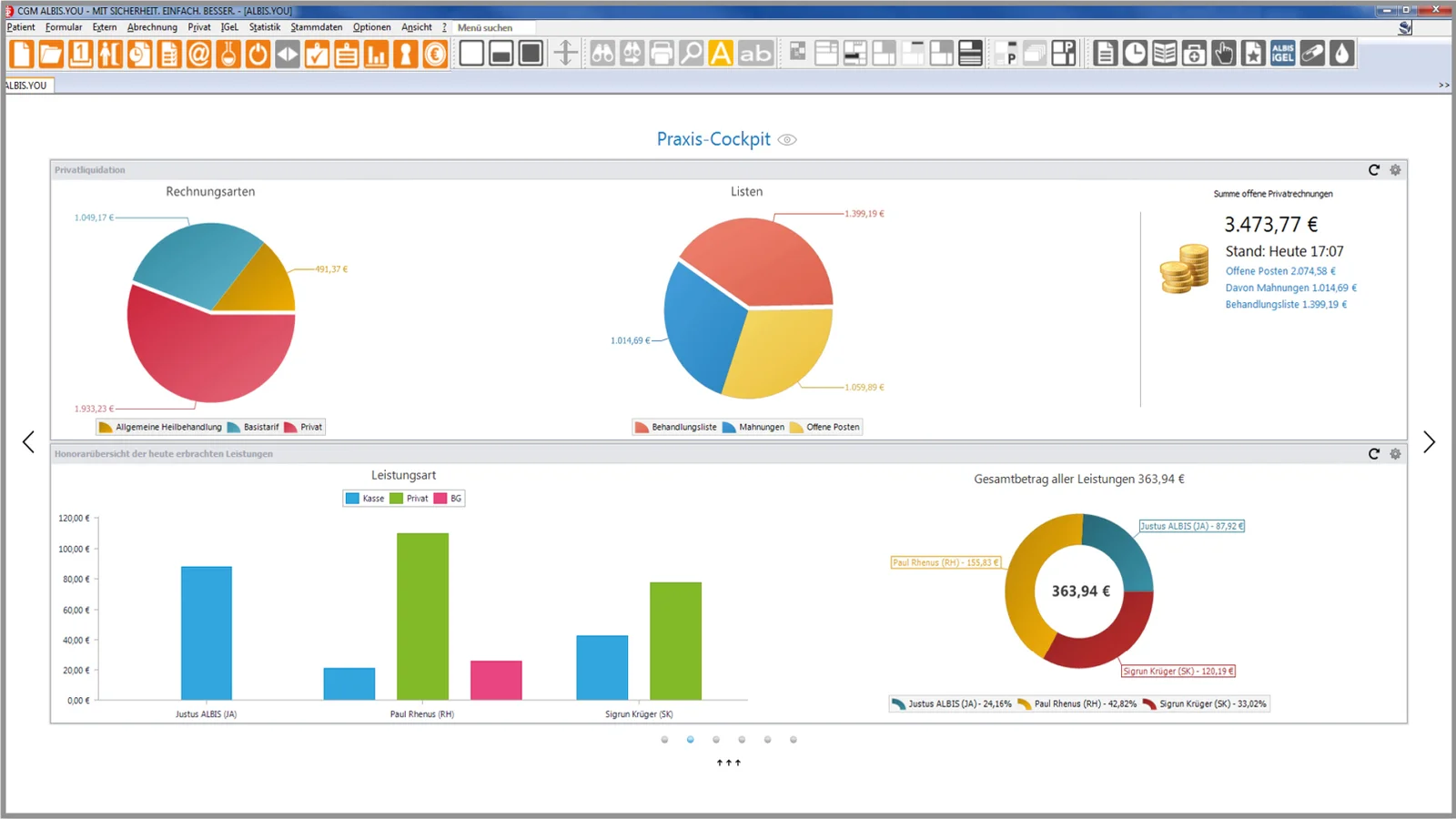Open the Statistik menu

tap(265, 27)
